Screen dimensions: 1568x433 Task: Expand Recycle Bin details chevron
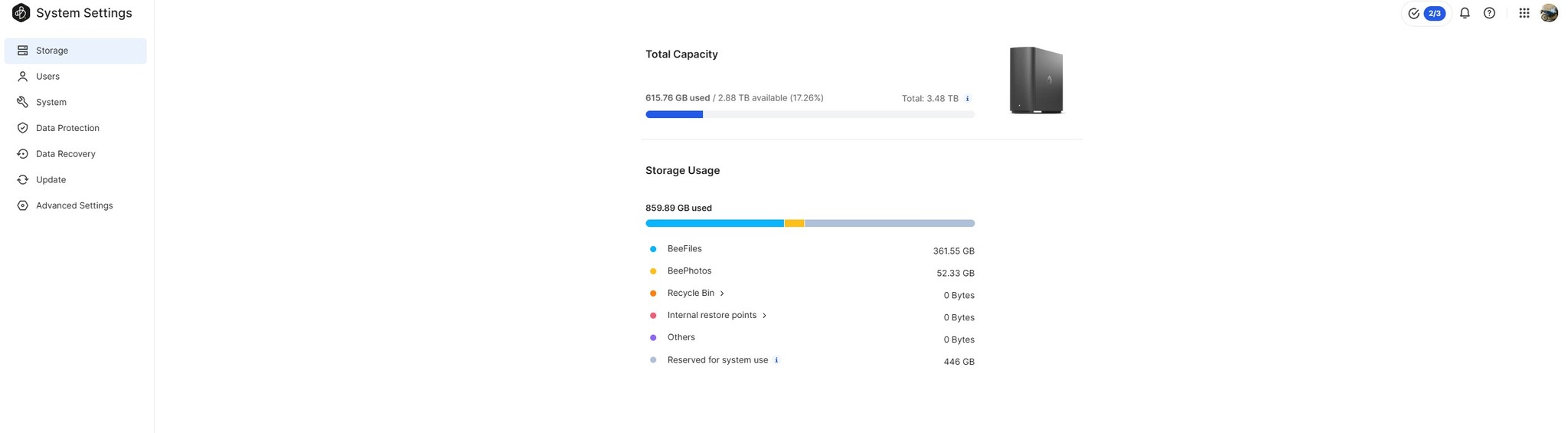722,294
